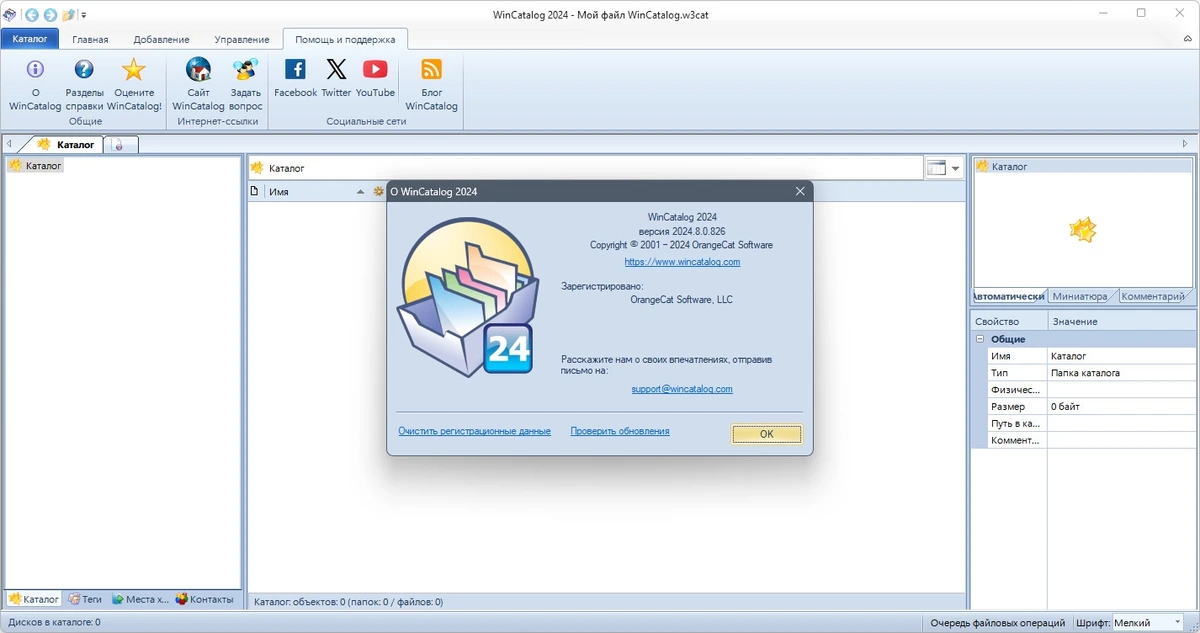Click the Свойство column header
Viewport: 1200px width, 633px height.
point(1009,321)
